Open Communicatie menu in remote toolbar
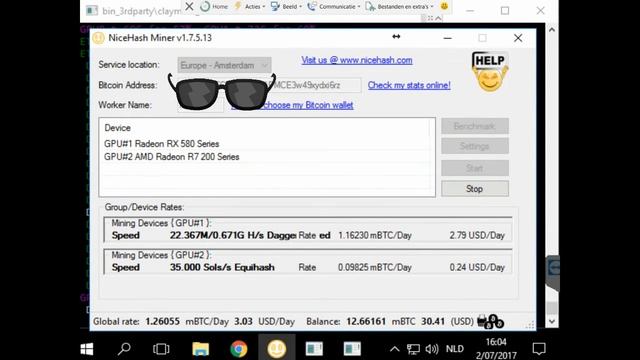The image size is (640, 360). (334, 6)
